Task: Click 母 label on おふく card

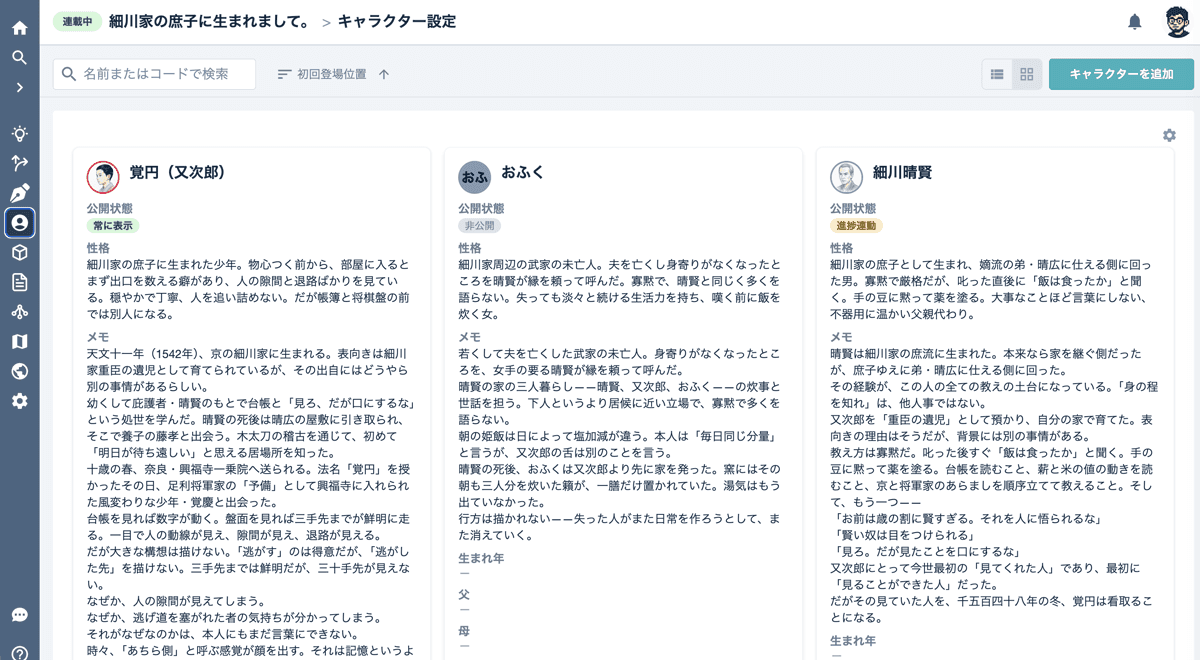Action: point(465,631)
